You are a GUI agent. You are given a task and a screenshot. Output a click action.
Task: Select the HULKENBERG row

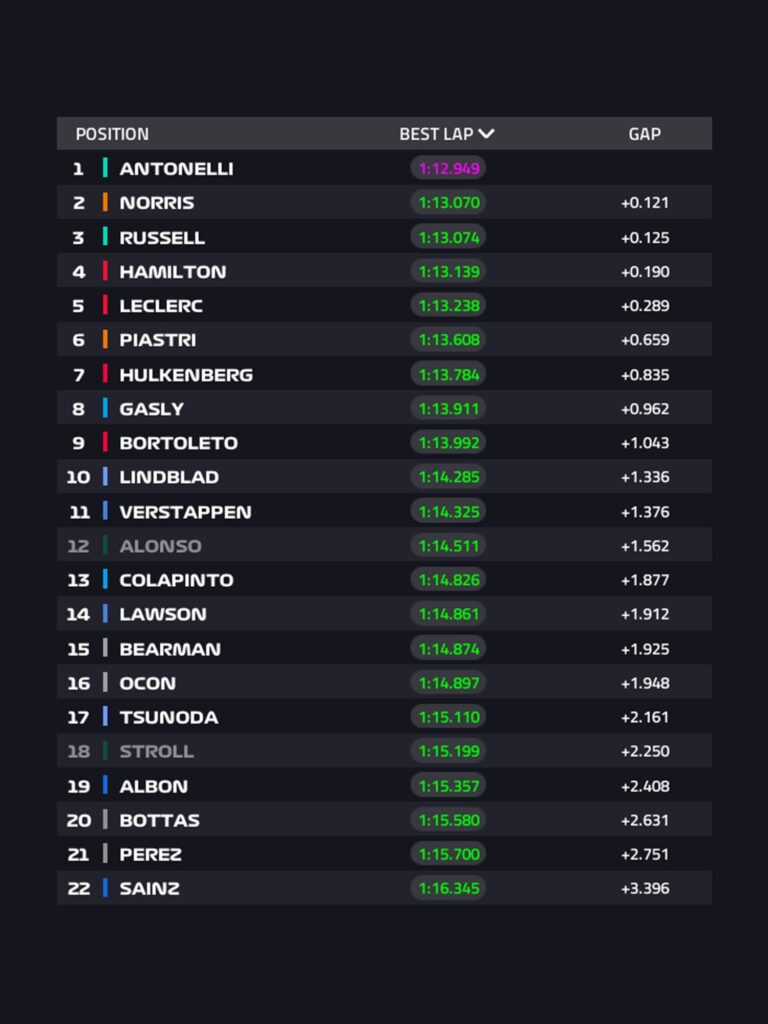click(384, 374)
